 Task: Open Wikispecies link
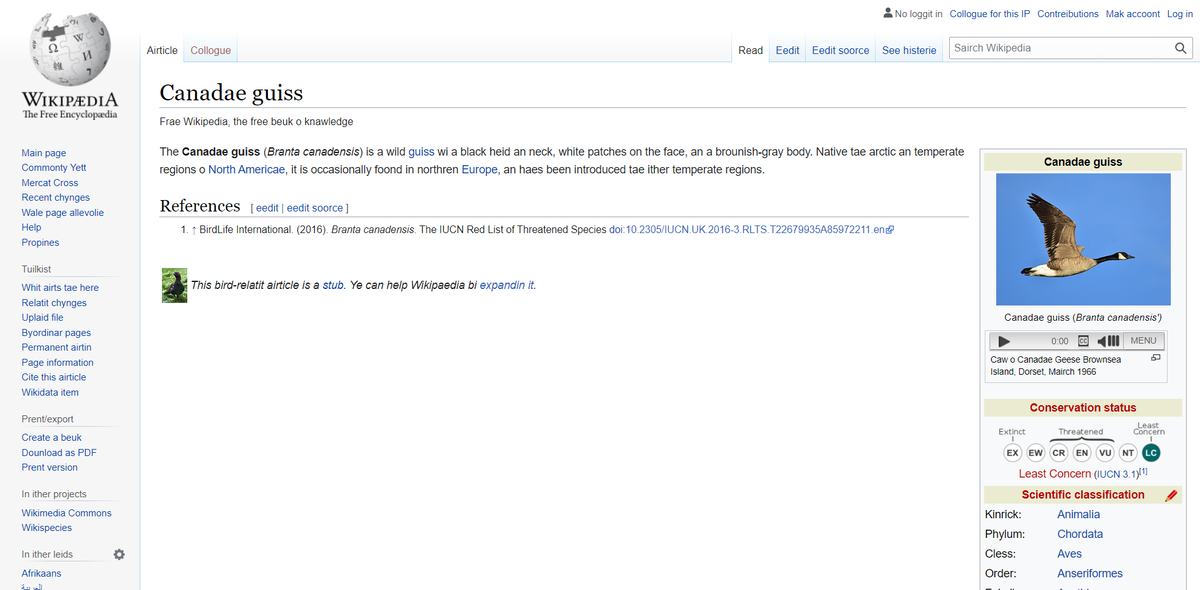pos(47,528)
